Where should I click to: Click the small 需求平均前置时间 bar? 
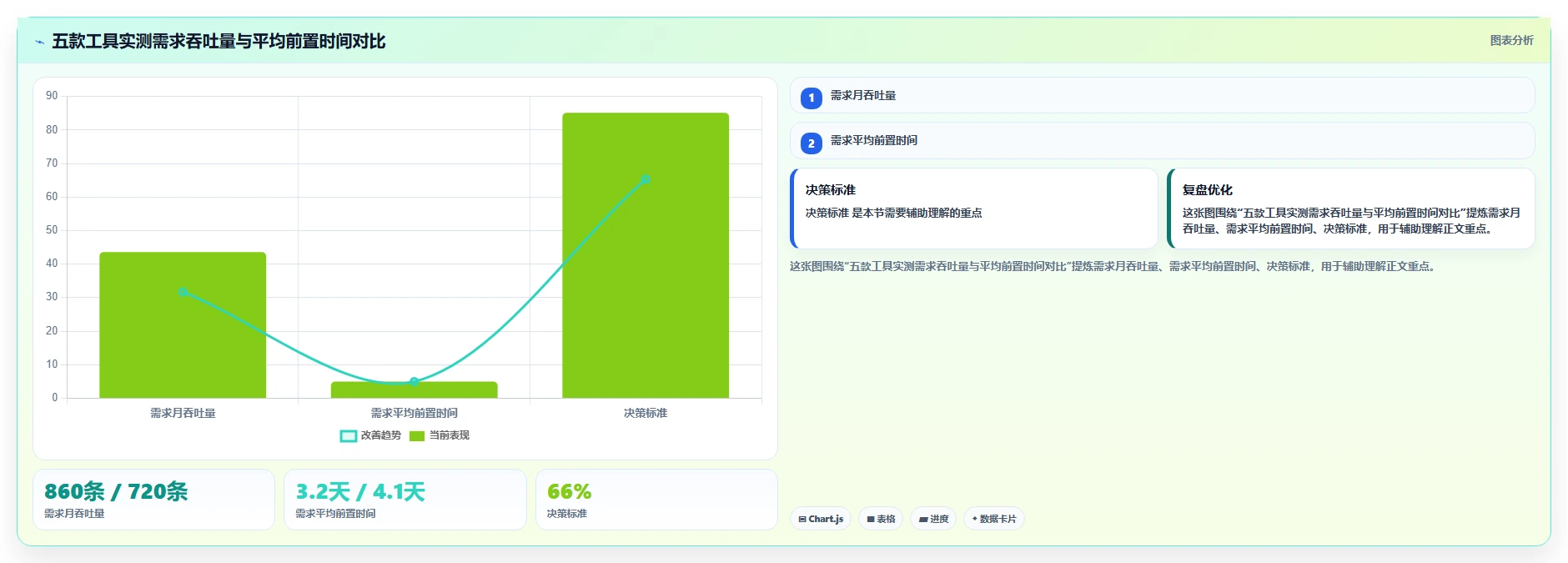point(414,390)
